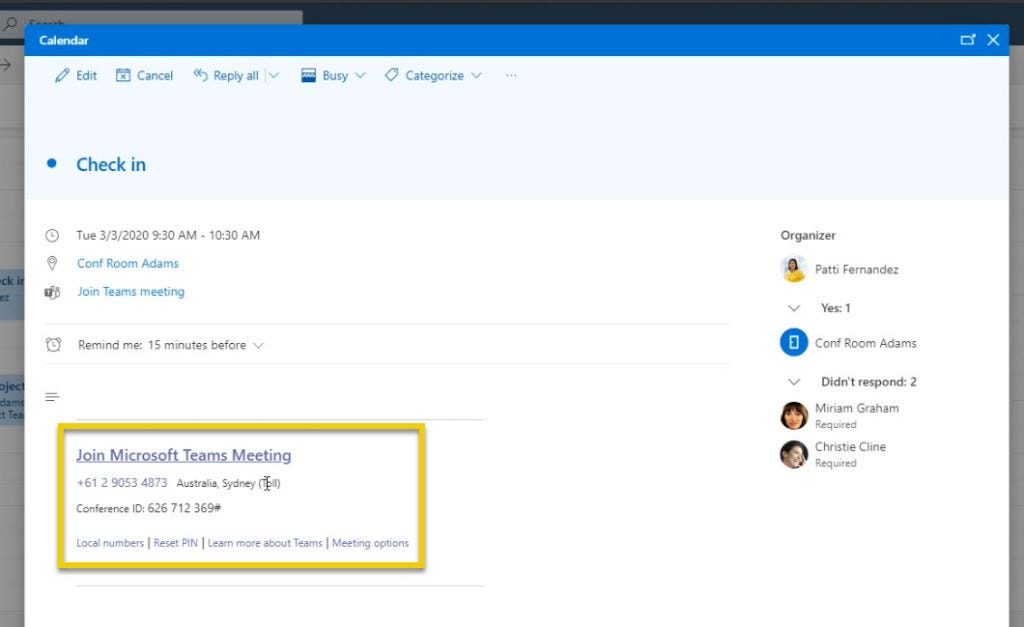This screenshot has width=1024, height=627.
Task: Open the Join Microsoft Teams Meeting link
Action: pyautogui.click(x=184, y=455)
